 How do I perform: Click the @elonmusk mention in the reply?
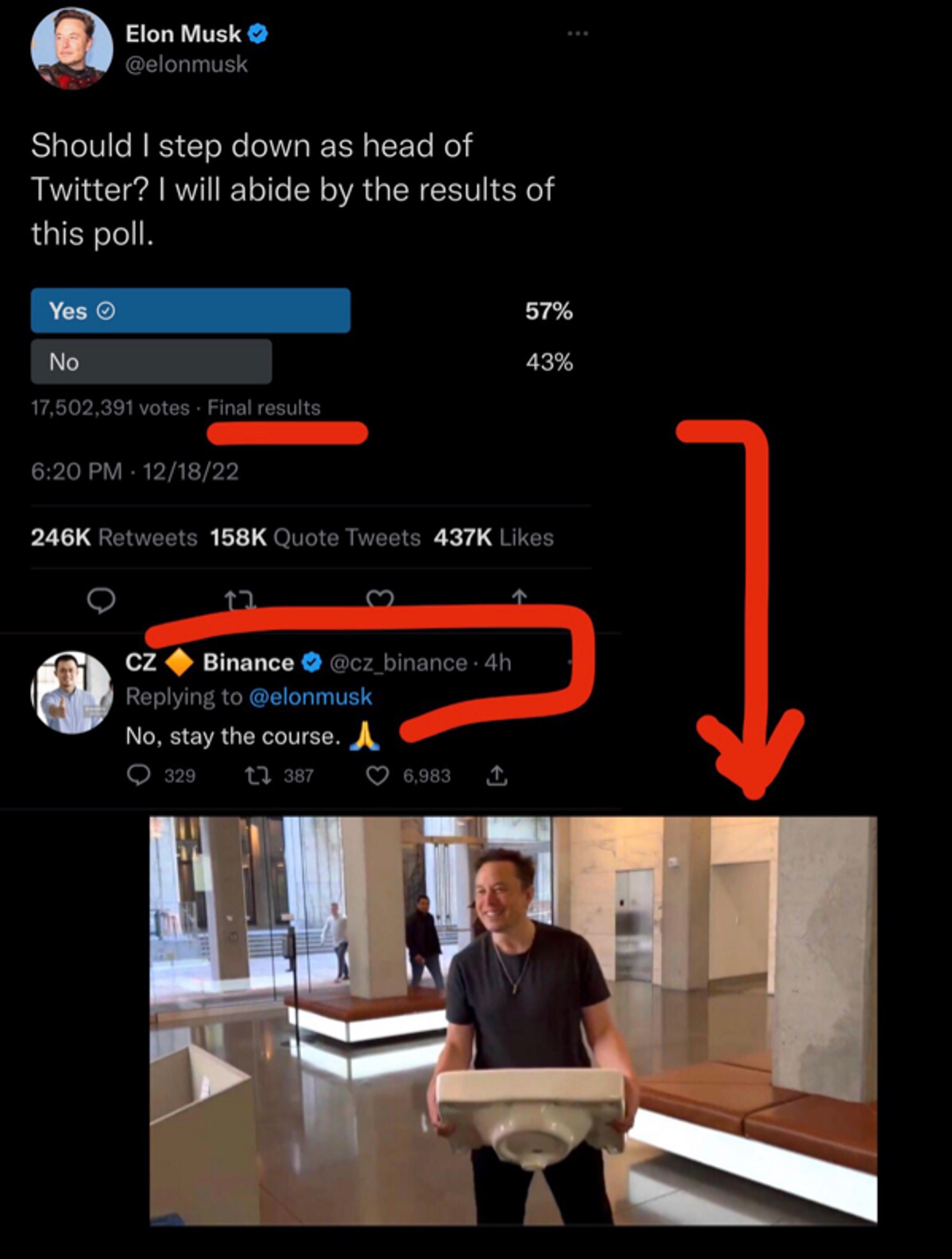310,697
